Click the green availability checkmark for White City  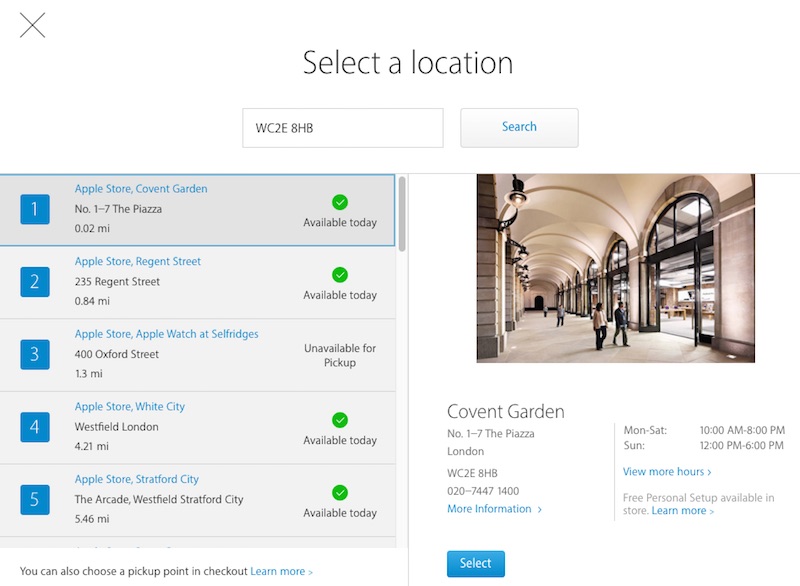pyautogui.click(x=340, y=420)
